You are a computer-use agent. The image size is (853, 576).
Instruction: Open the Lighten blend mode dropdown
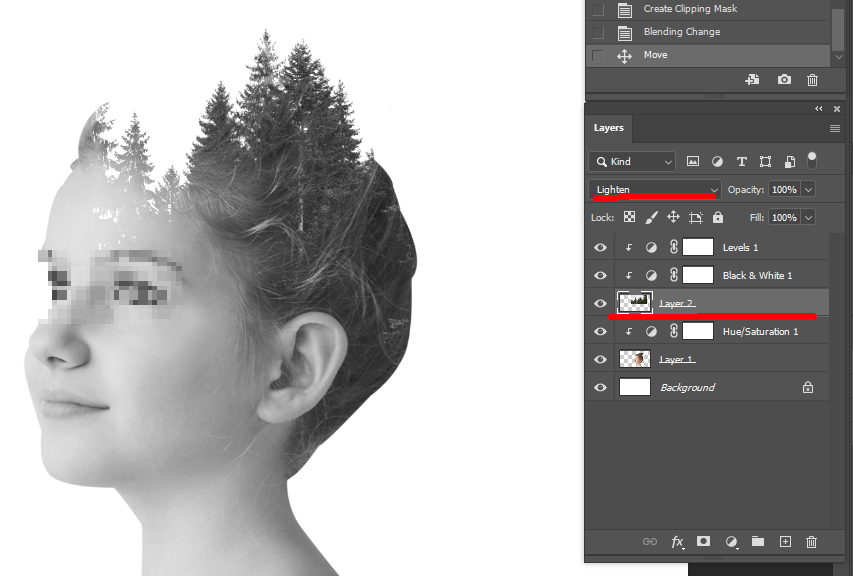point(655,190)
